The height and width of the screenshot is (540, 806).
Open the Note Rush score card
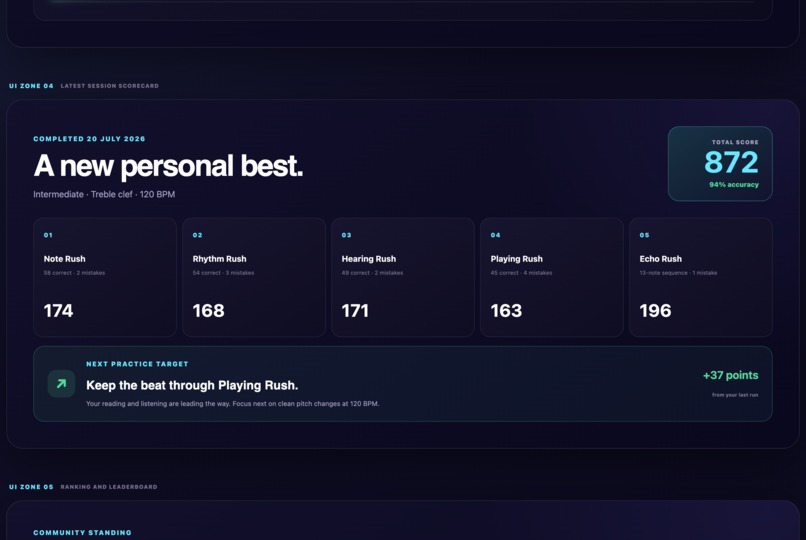point(105,277)
